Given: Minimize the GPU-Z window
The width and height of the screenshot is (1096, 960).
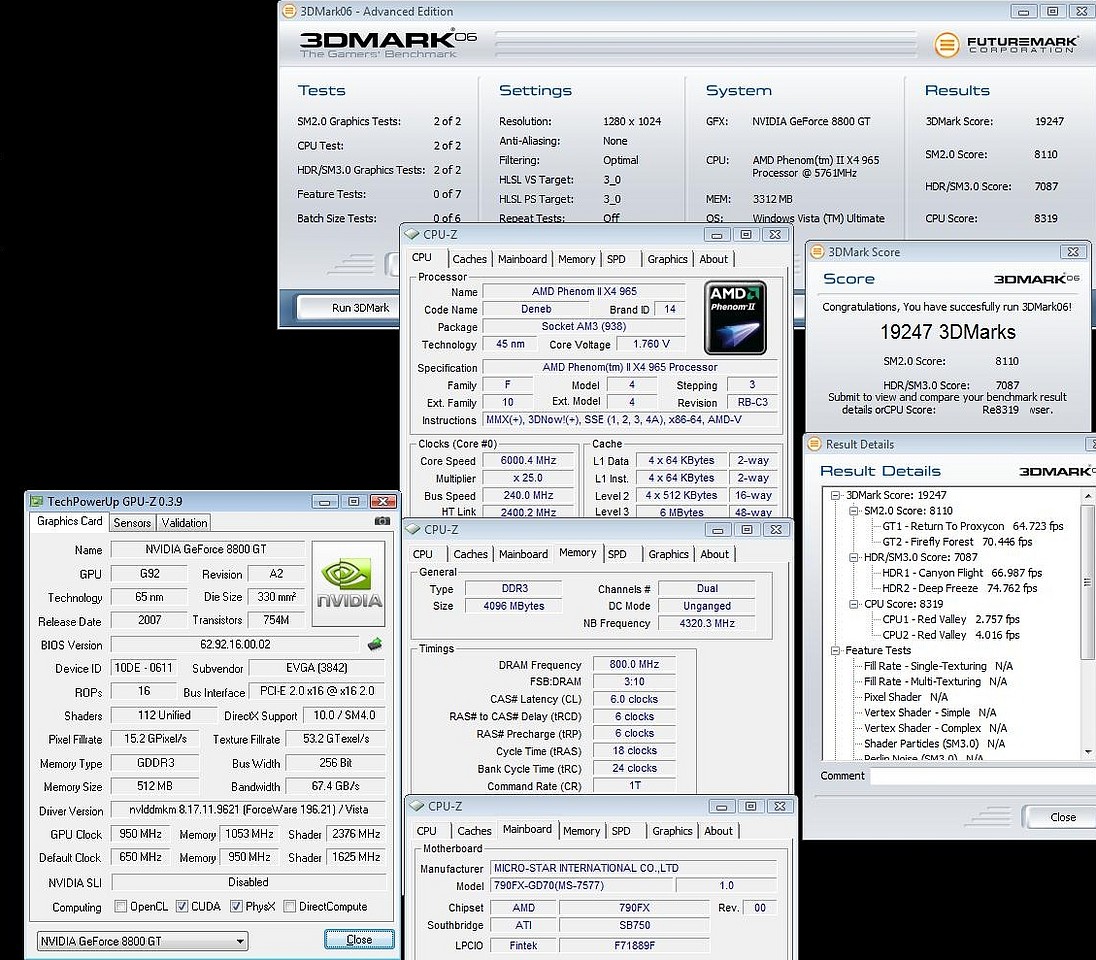Looking at the screenshot, I should pos(324,501).
